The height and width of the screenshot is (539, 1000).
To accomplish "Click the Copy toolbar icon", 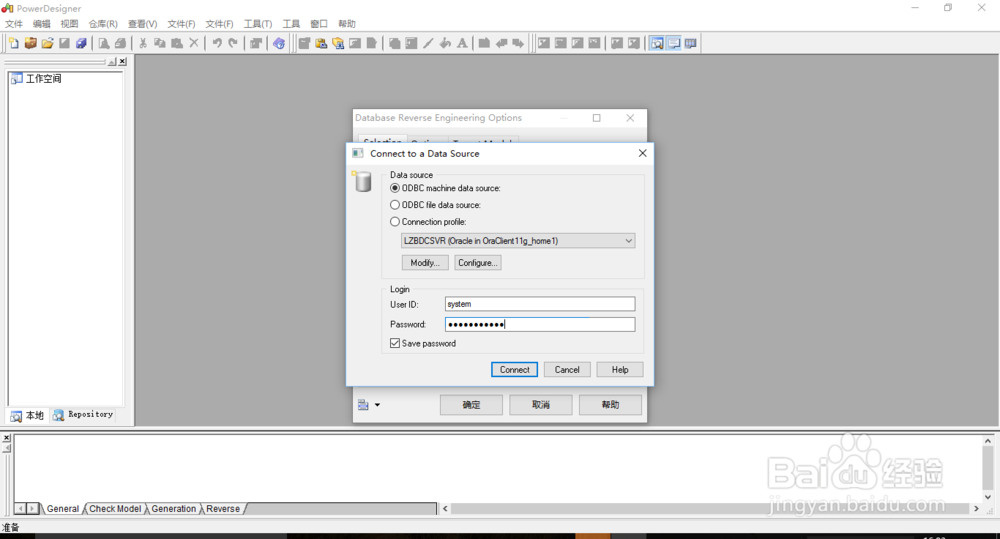I will 160,43.
